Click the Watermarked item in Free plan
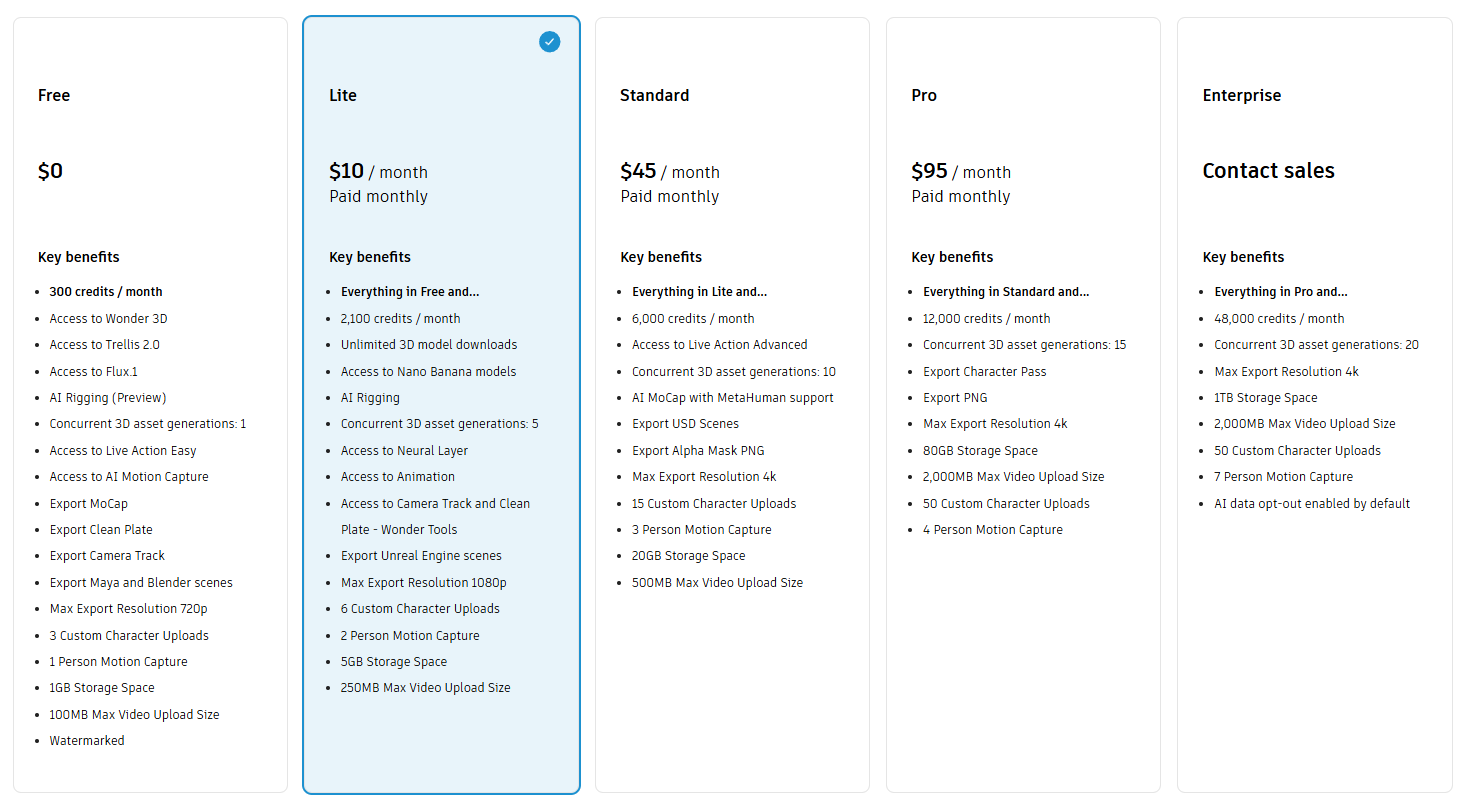The image size is (1463, 804). pyautogui.click(x=87, y=741)
